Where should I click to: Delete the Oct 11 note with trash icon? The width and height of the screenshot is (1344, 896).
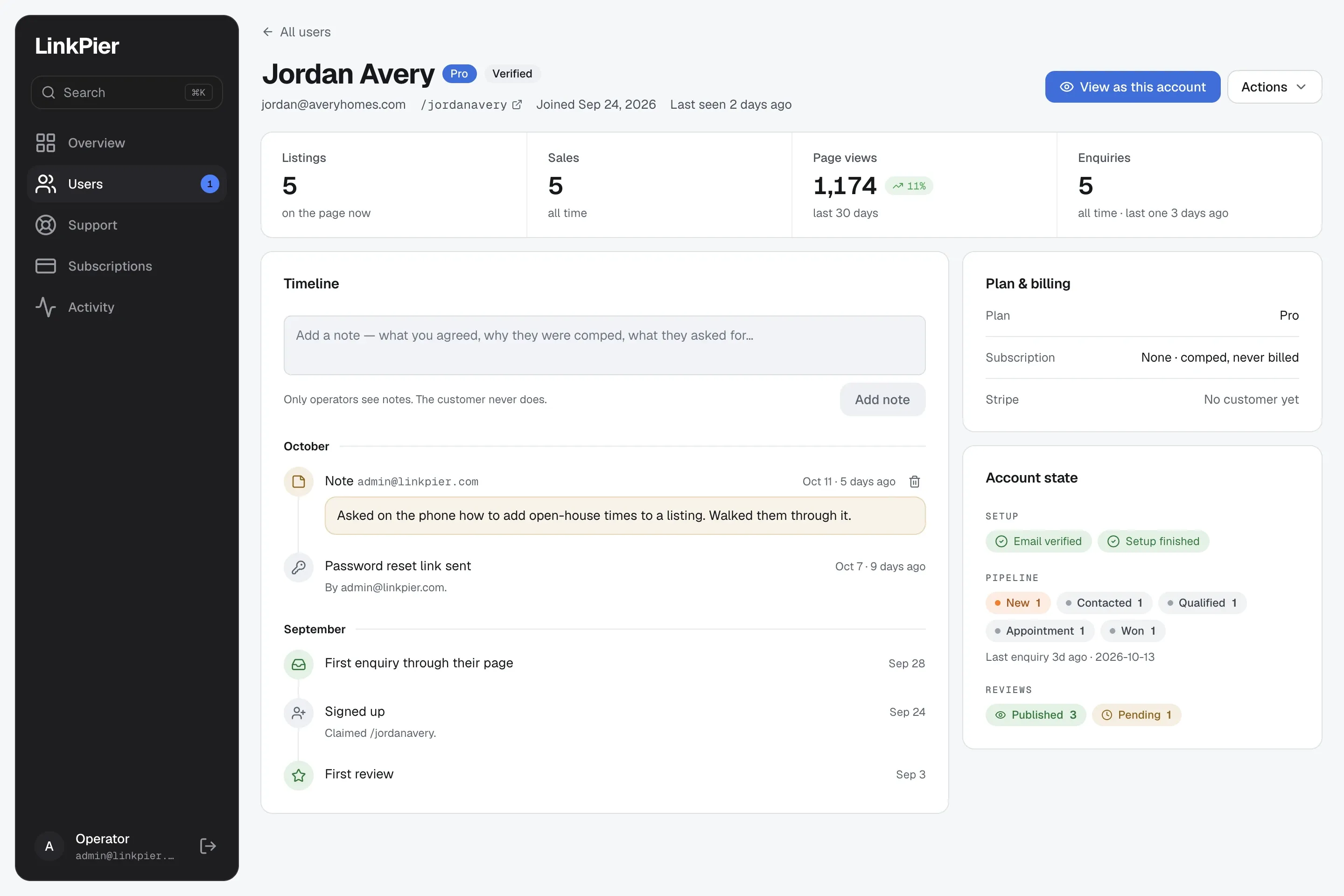914,482
